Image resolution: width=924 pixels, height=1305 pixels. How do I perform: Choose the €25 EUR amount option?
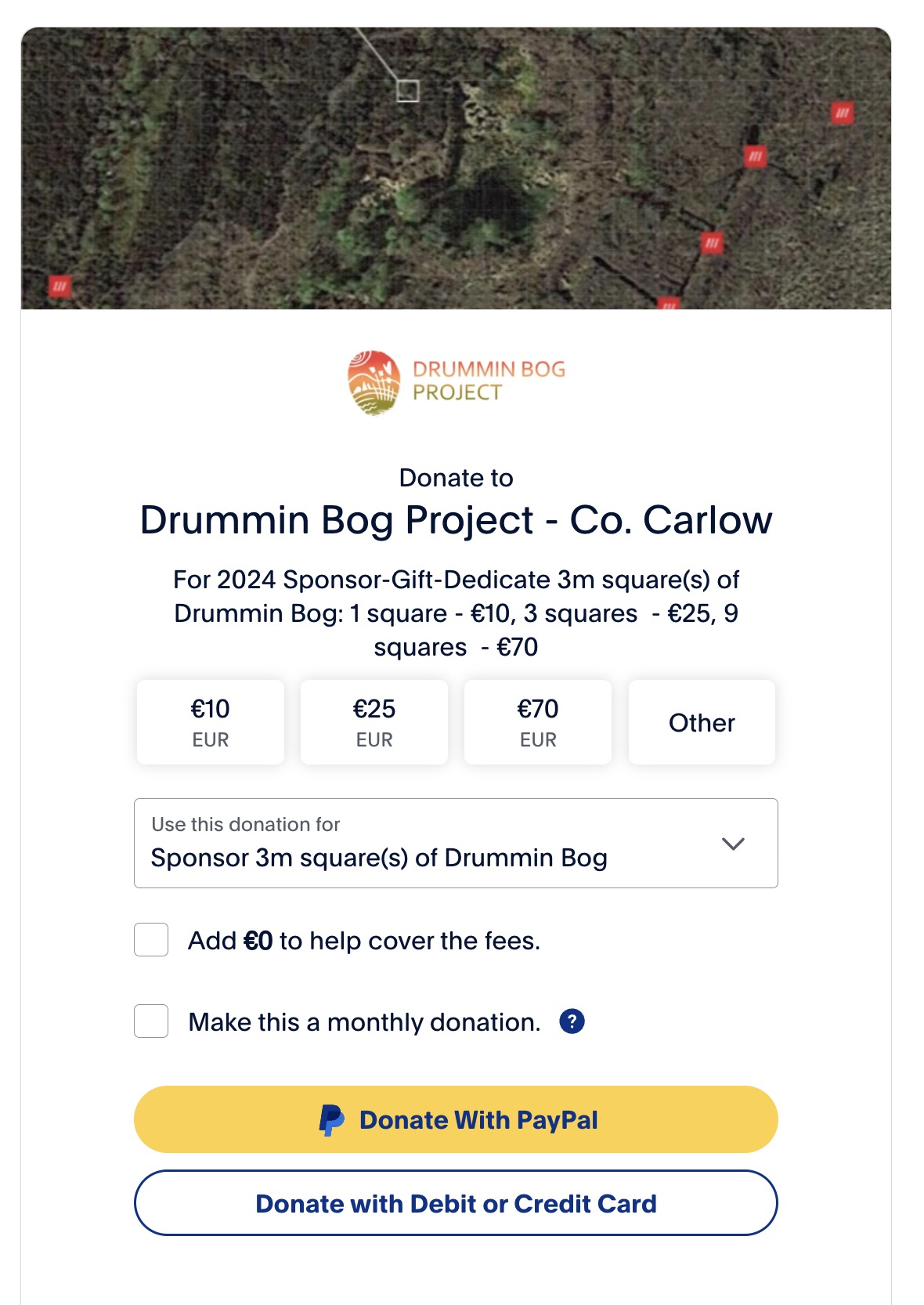374,722
